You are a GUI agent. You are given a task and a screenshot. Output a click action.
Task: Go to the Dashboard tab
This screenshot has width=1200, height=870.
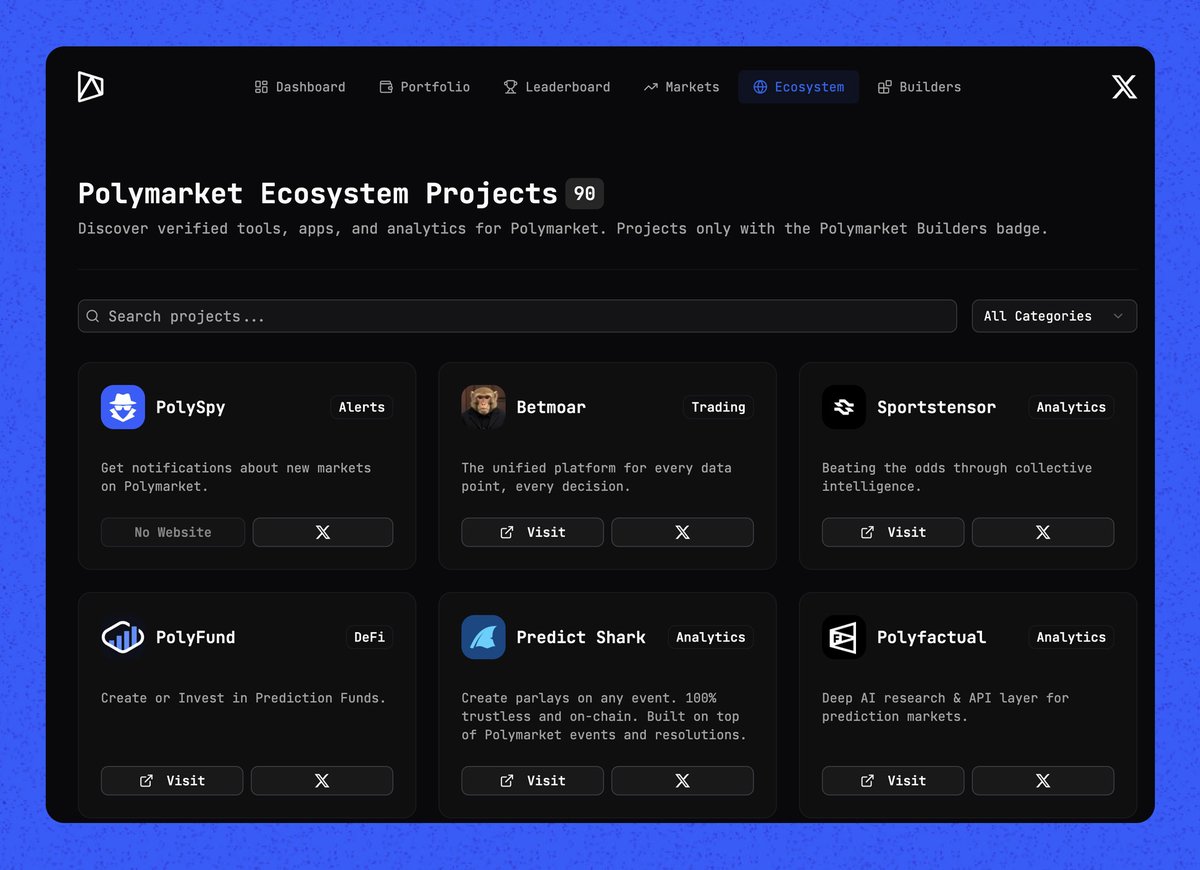[300, 87]
